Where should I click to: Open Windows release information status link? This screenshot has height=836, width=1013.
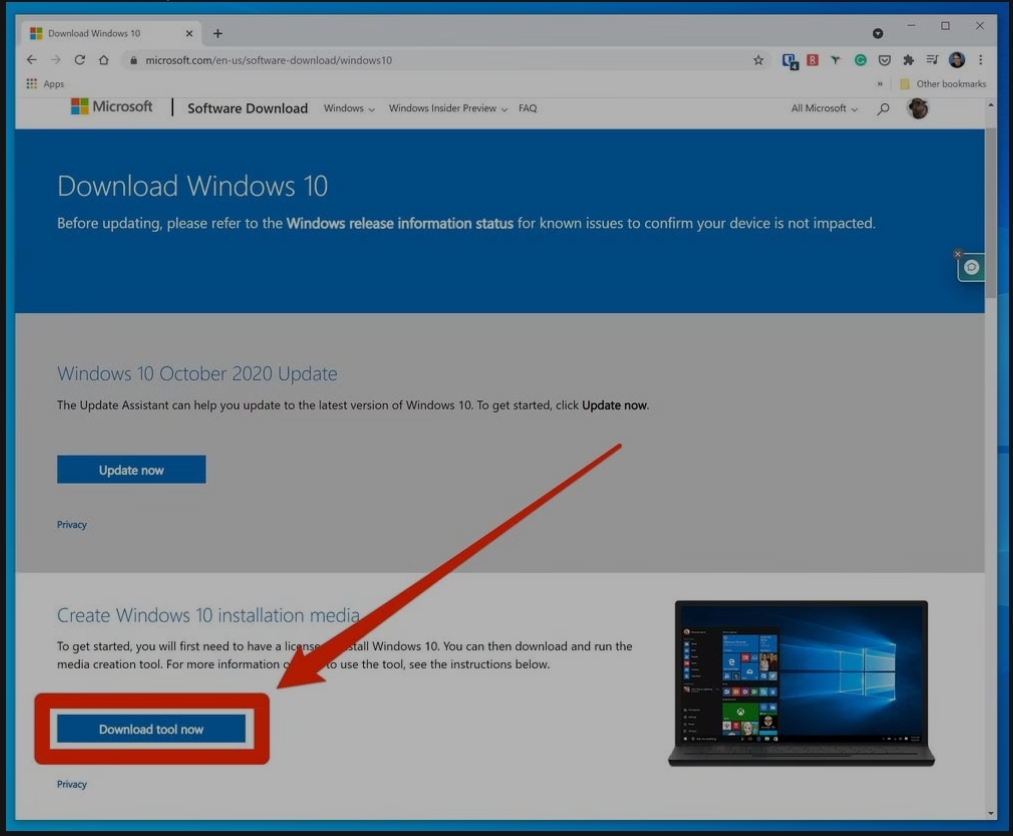(400, 223)
